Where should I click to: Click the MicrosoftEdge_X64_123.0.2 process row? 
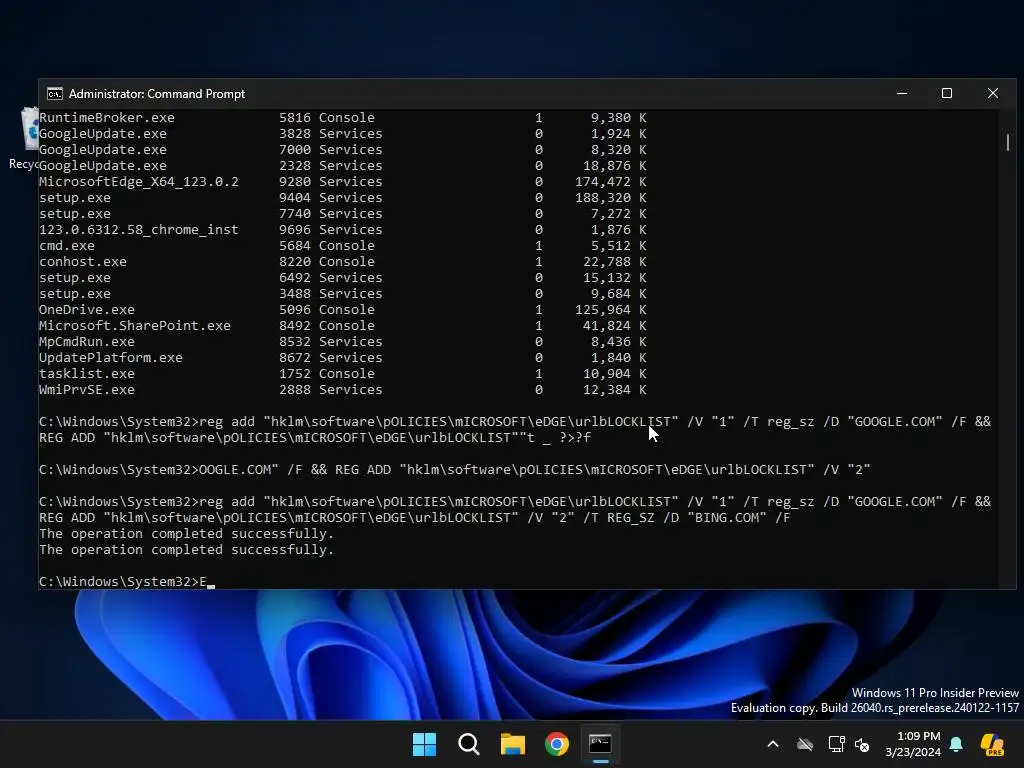coord(343,182)
